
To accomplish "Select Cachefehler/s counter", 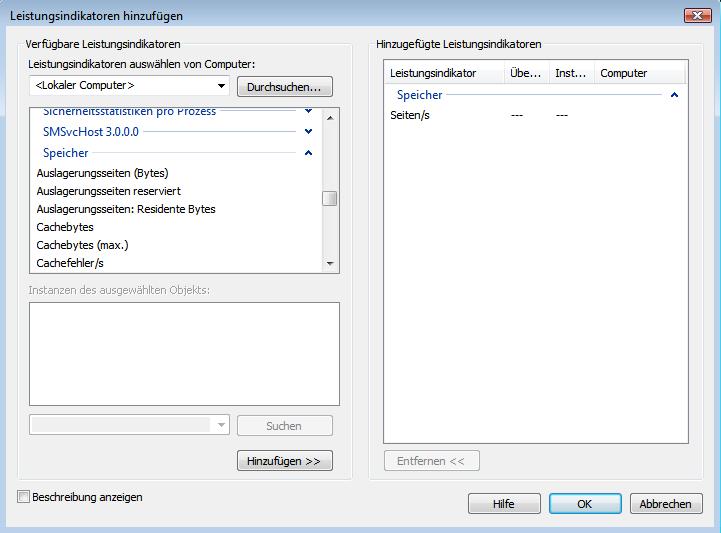I will [x=70, y=263].
